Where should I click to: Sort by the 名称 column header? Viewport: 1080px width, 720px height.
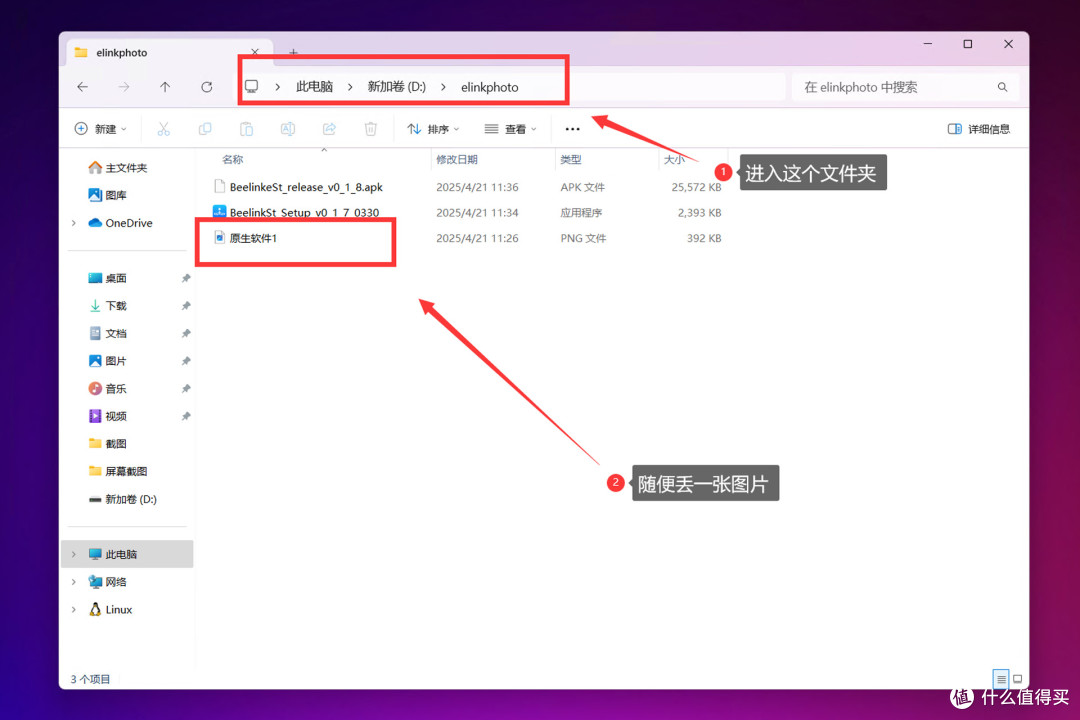click(x=233, y=159)
